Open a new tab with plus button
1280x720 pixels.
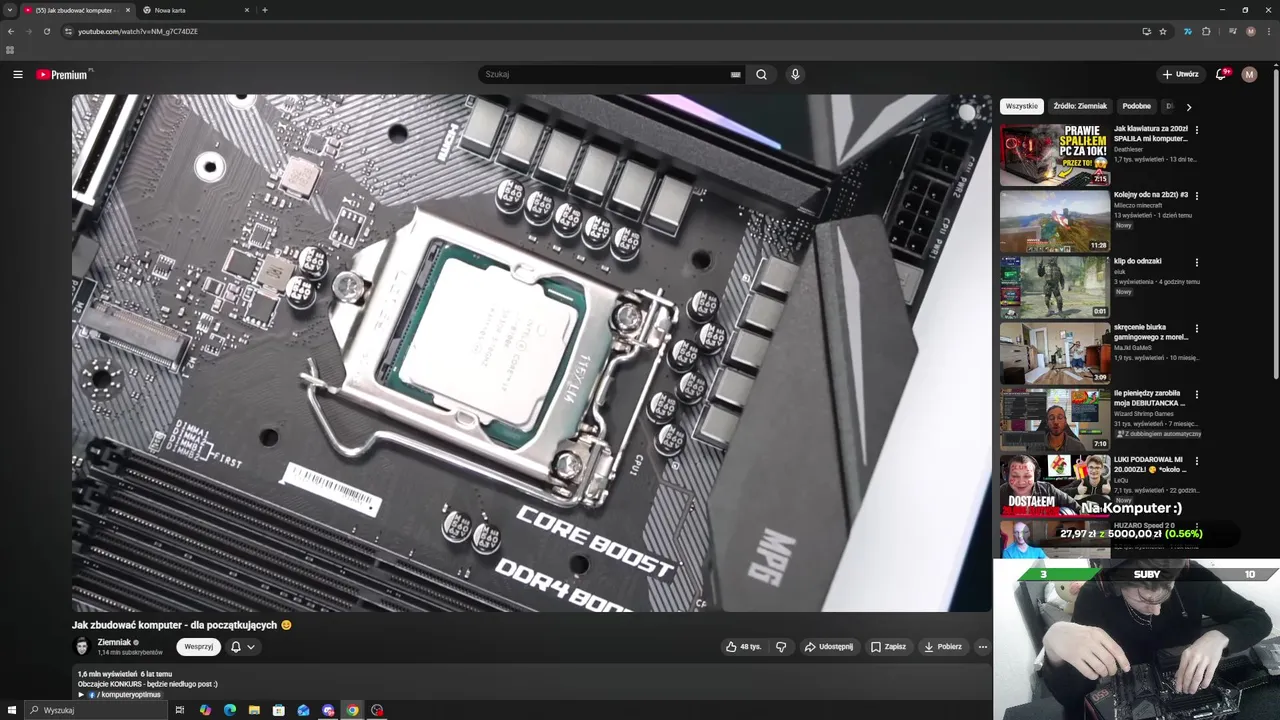pyautogui.click(x=264, y=10)
